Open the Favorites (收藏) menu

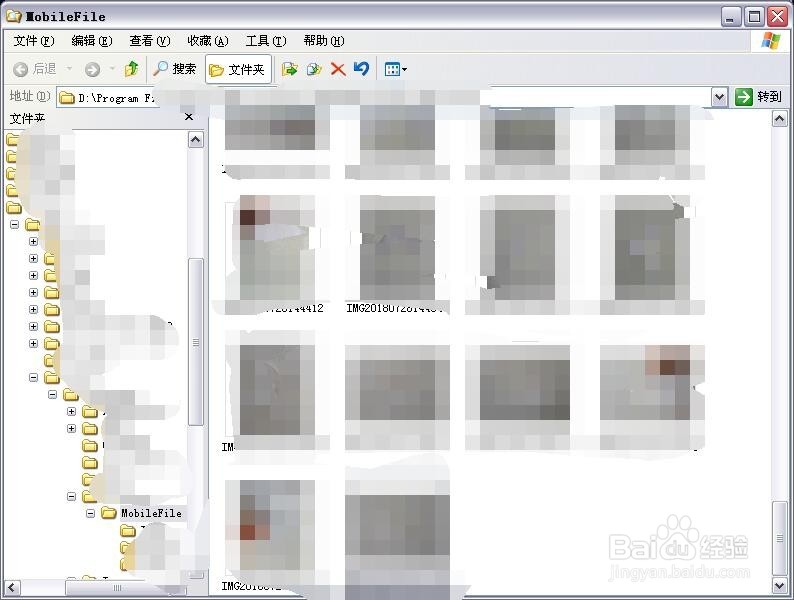(x=208, y=41)
